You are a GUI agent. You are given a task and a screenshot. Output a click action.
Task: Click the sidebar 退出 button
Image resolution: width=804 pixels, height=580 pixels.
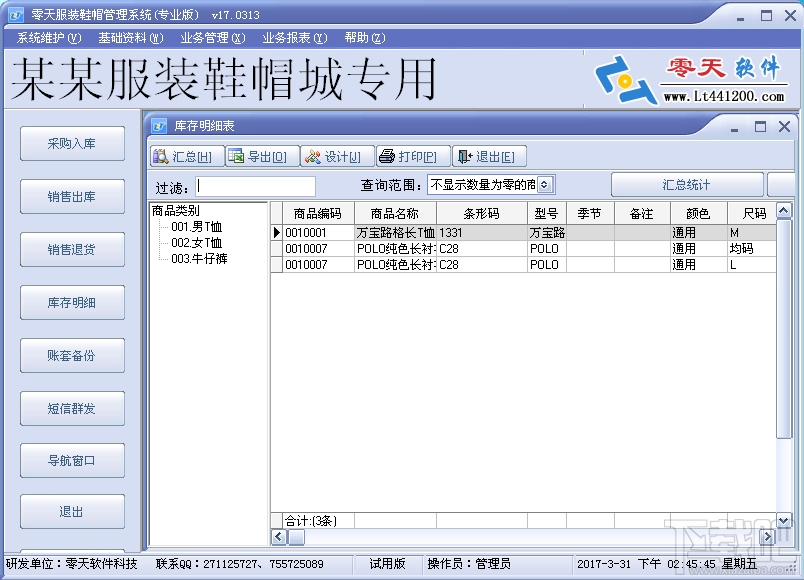pos(72,511)
